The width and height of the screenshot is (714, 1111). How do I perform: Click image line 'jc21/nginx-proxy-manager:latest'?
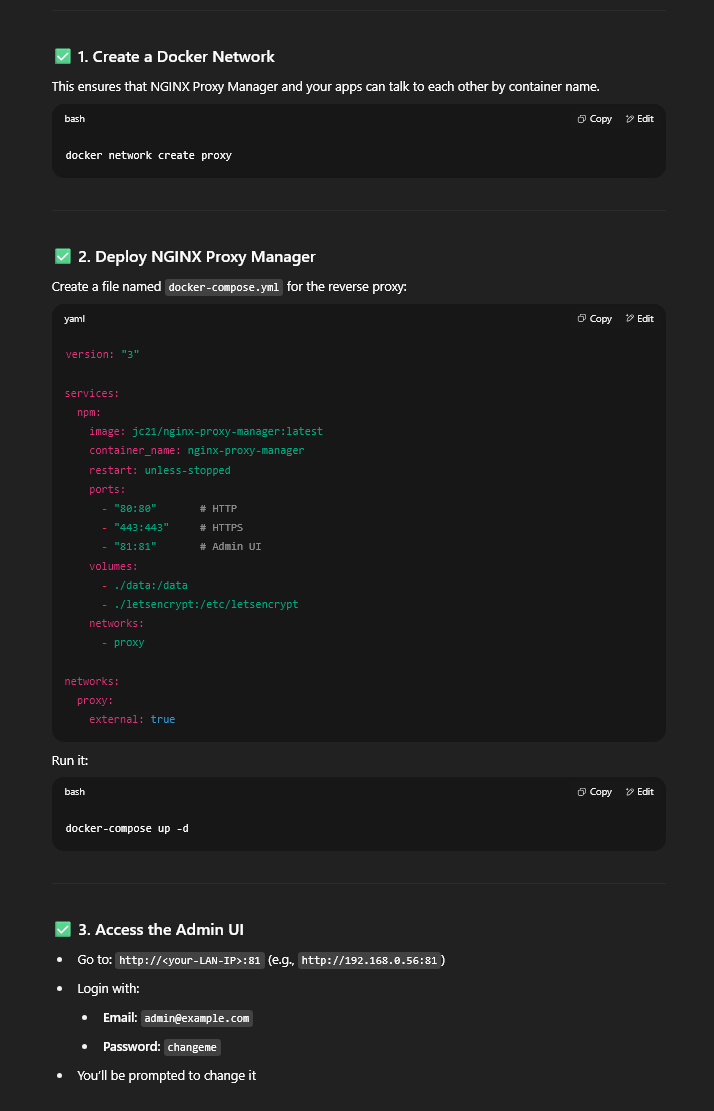[x=206, y=431]
